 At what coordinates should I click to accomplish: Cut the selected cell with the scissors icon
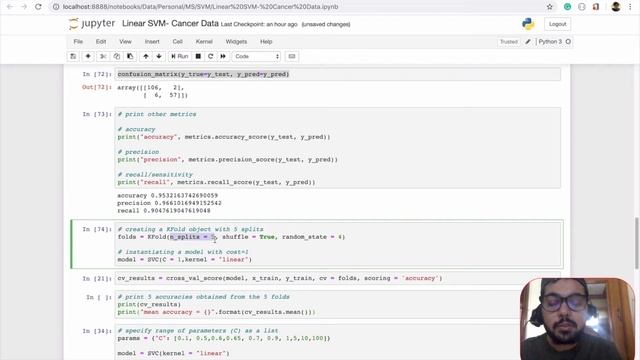pos(103,56)
